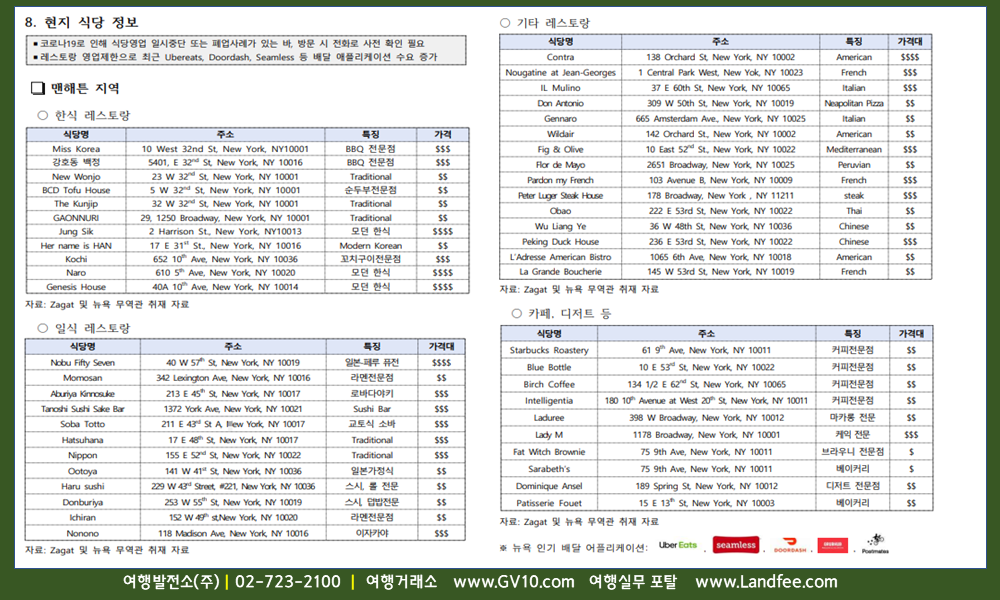This screenshot has height=600, width=1000.
Task: Select the Fig & Olive cell
Action: [561, 149]
